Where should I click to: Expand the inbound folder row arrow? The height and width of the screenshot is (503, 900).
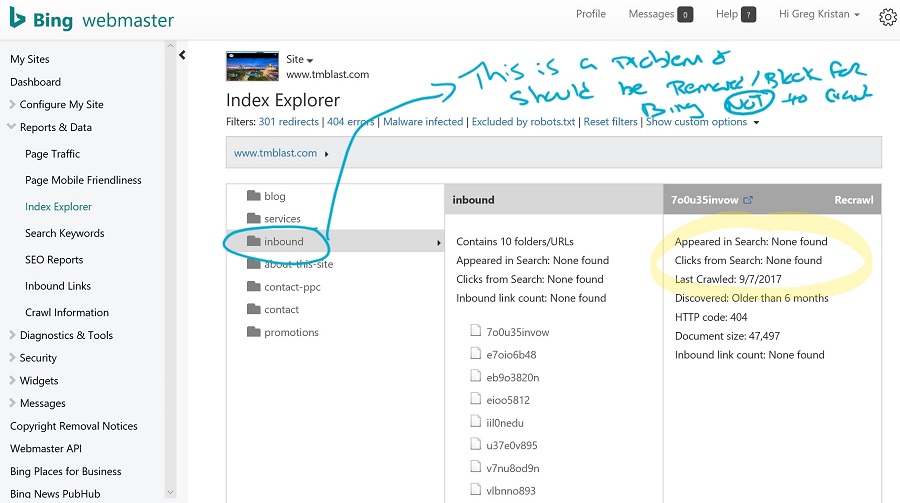(x=439, y=242)
